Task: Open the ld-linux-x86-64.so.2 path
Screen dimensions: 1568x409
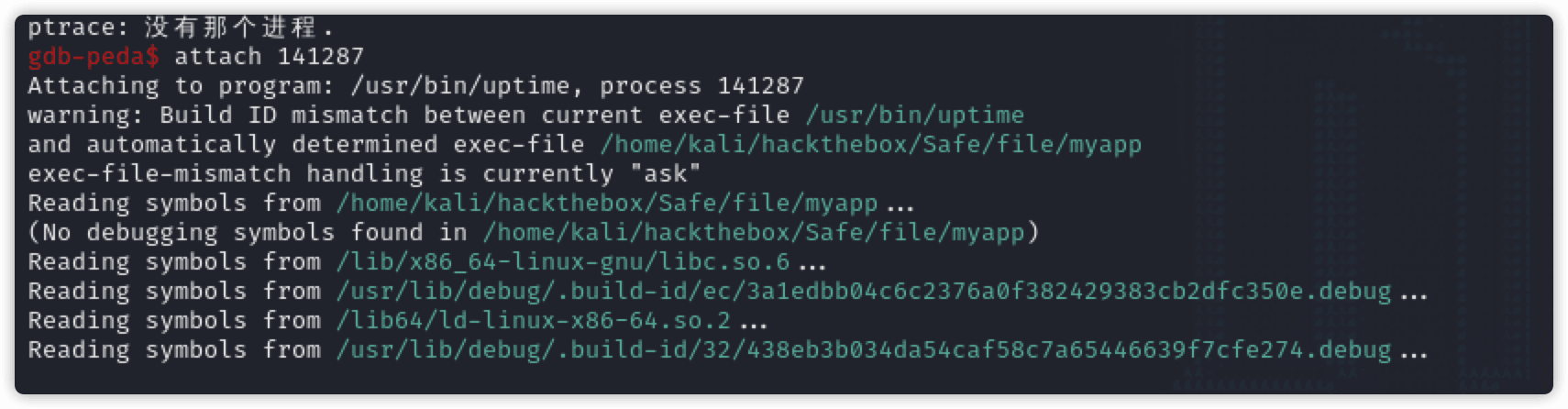Action: pyautogui.click(x=533, y=321)
